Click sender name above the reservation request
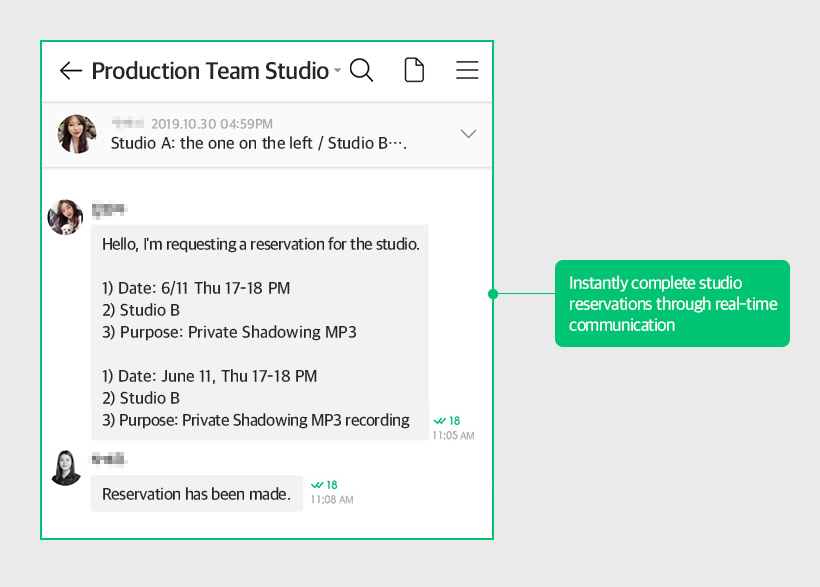This screenshot has height=587, width=820. point(109,209)
